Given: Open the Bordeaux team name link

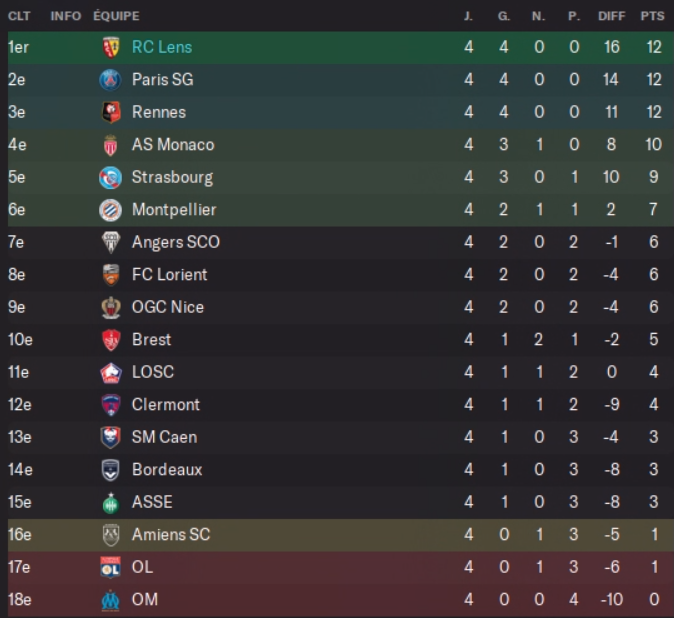Looking at the screenshot, I should click(x=167, y=470).
